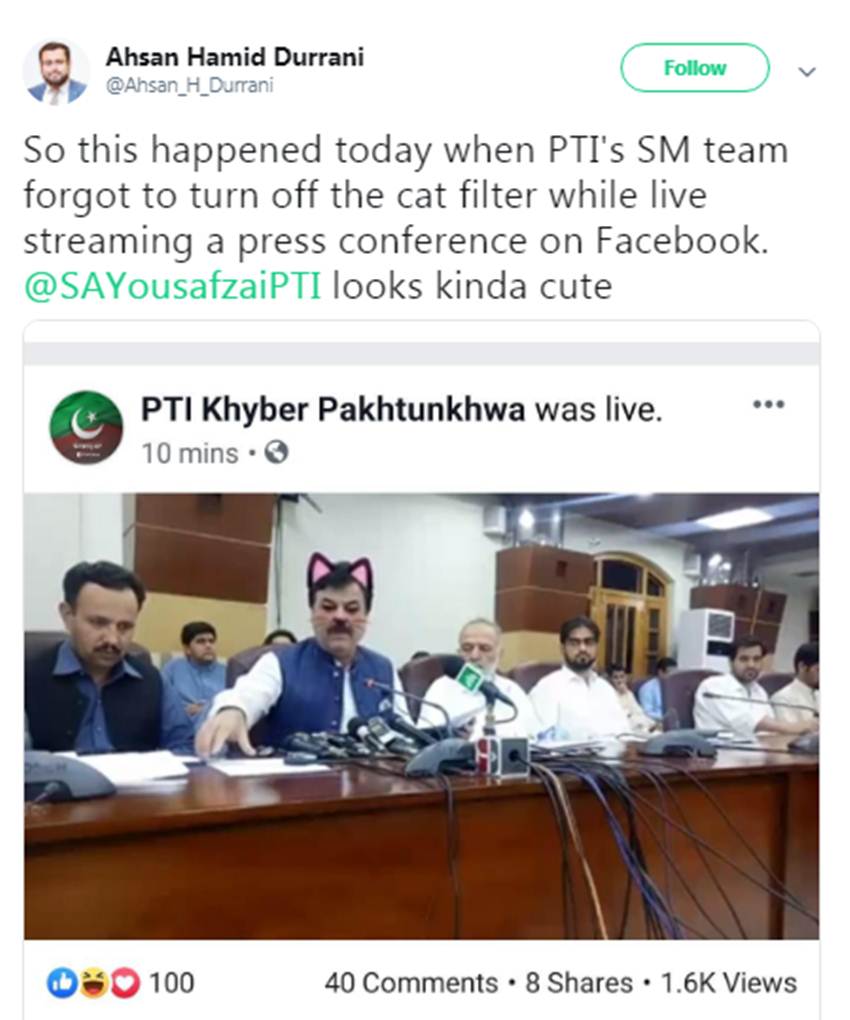Open Ahsan Hamid Durrani's profile avatar
The width and height of the screenshot is (850, 1020).
coord(55,72)
